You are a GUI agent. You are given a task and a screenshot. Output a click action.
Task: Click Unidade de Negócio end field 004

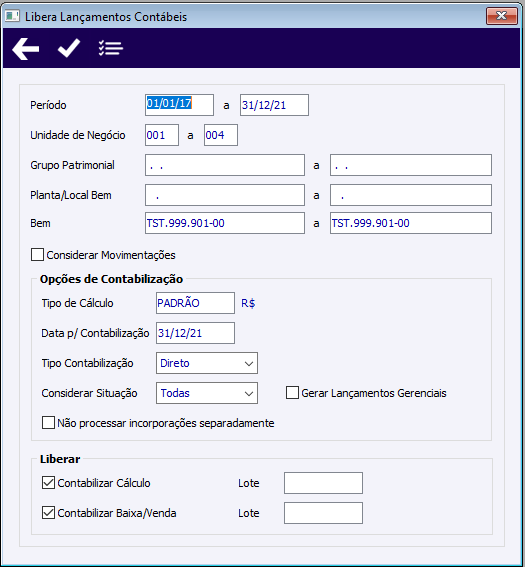pos(221,135)
